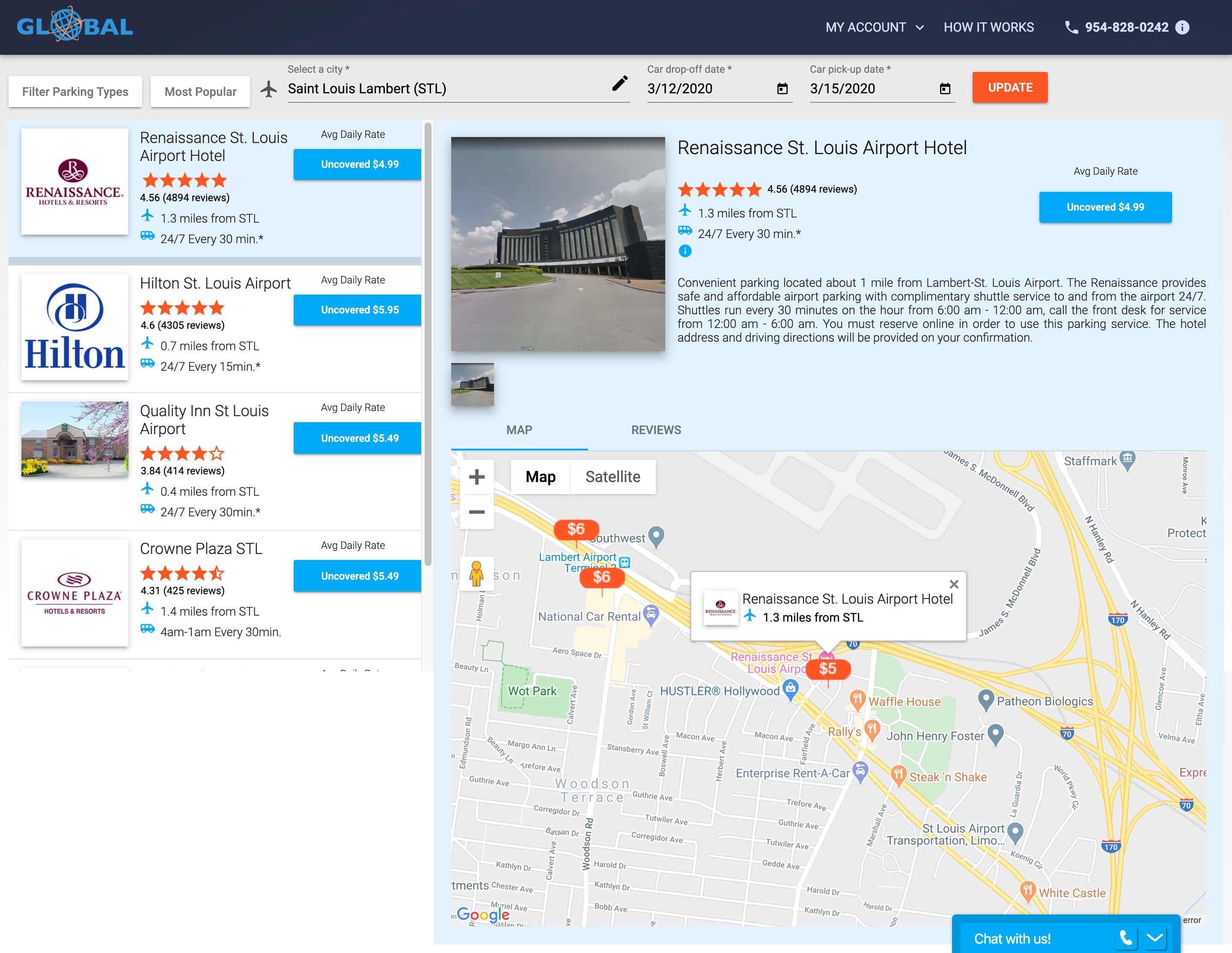Switch the map to Satellite view
Screen dimensions: 1232x953
[x=613, y=477]
